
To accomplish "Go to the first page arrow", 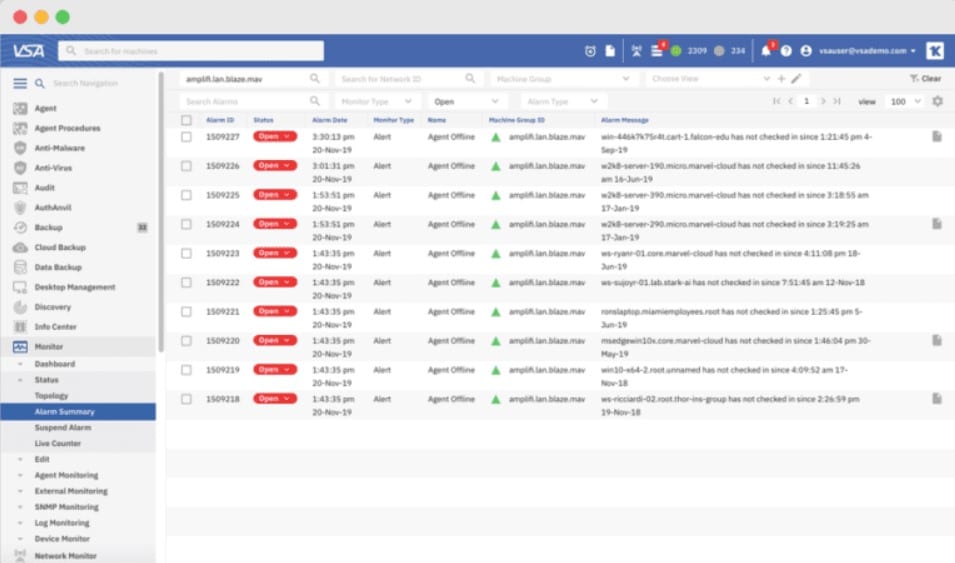I will [776, 101].
